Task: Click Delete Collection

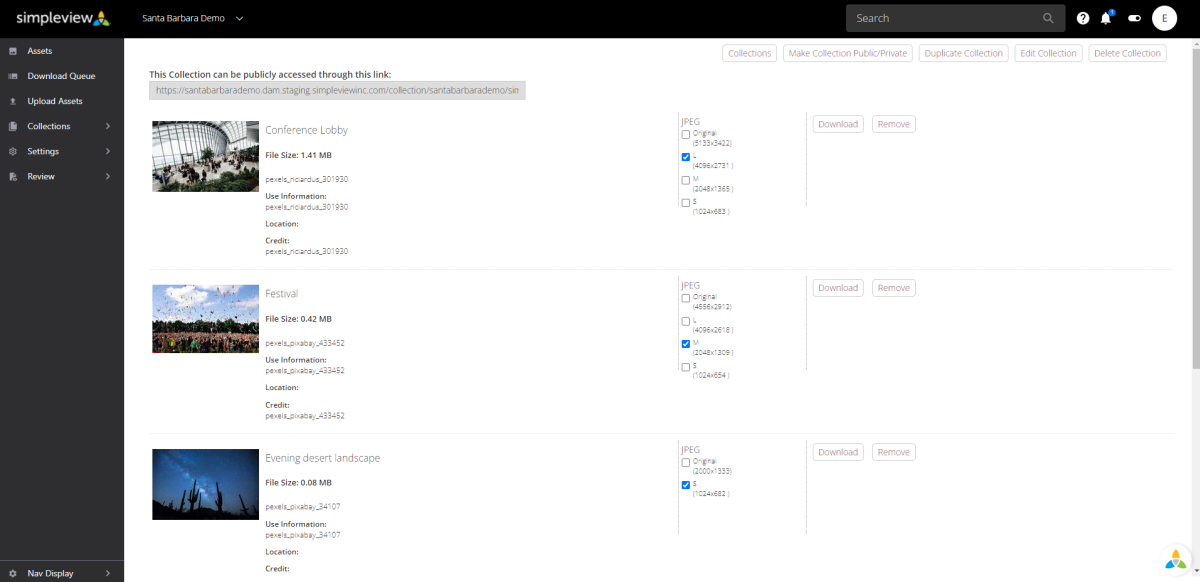Action: [x=1127, y=53]
